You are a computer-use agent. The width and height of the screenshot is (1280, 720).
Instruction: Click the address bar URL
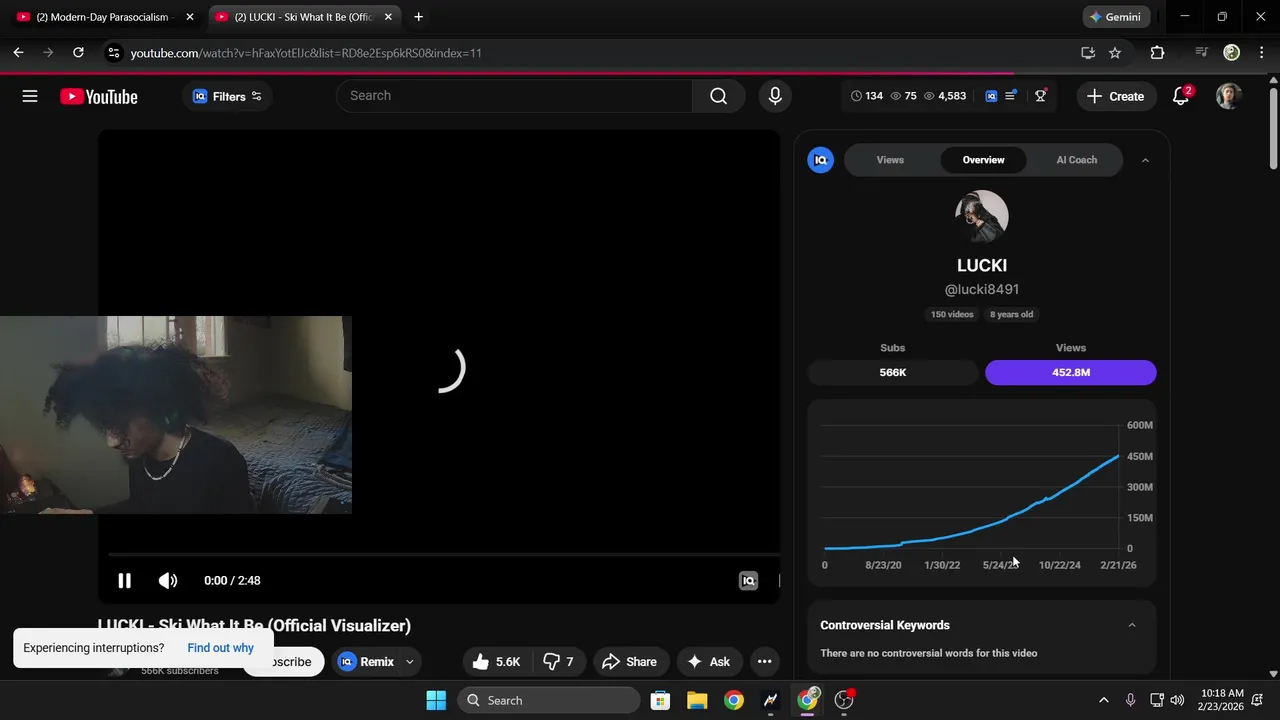pos(306,53)
